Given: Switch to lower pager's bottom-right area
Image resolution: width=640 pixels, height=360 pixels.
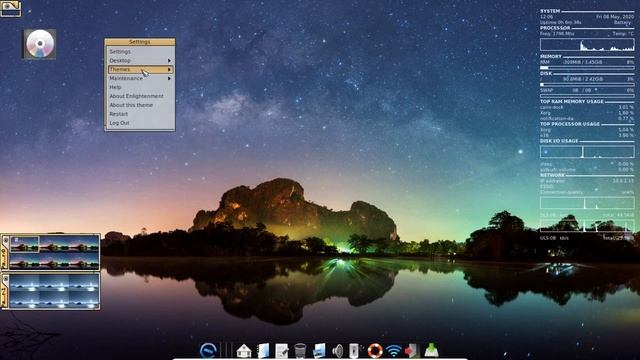Looking at the screenshot, I should click(x=84, y=299).
